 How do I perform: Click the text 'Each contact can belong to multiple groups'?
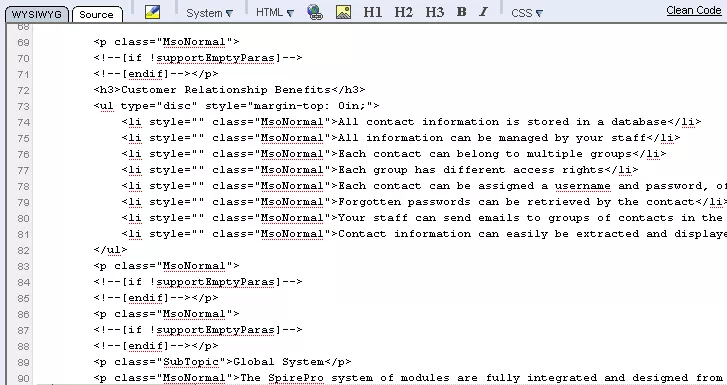tap(485, 154)
